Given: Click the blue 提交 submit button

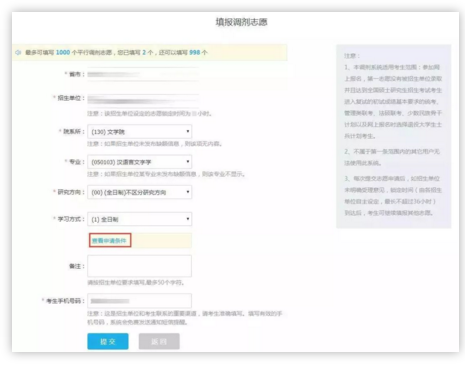Looking at the screenshot, I should point(108,341).
